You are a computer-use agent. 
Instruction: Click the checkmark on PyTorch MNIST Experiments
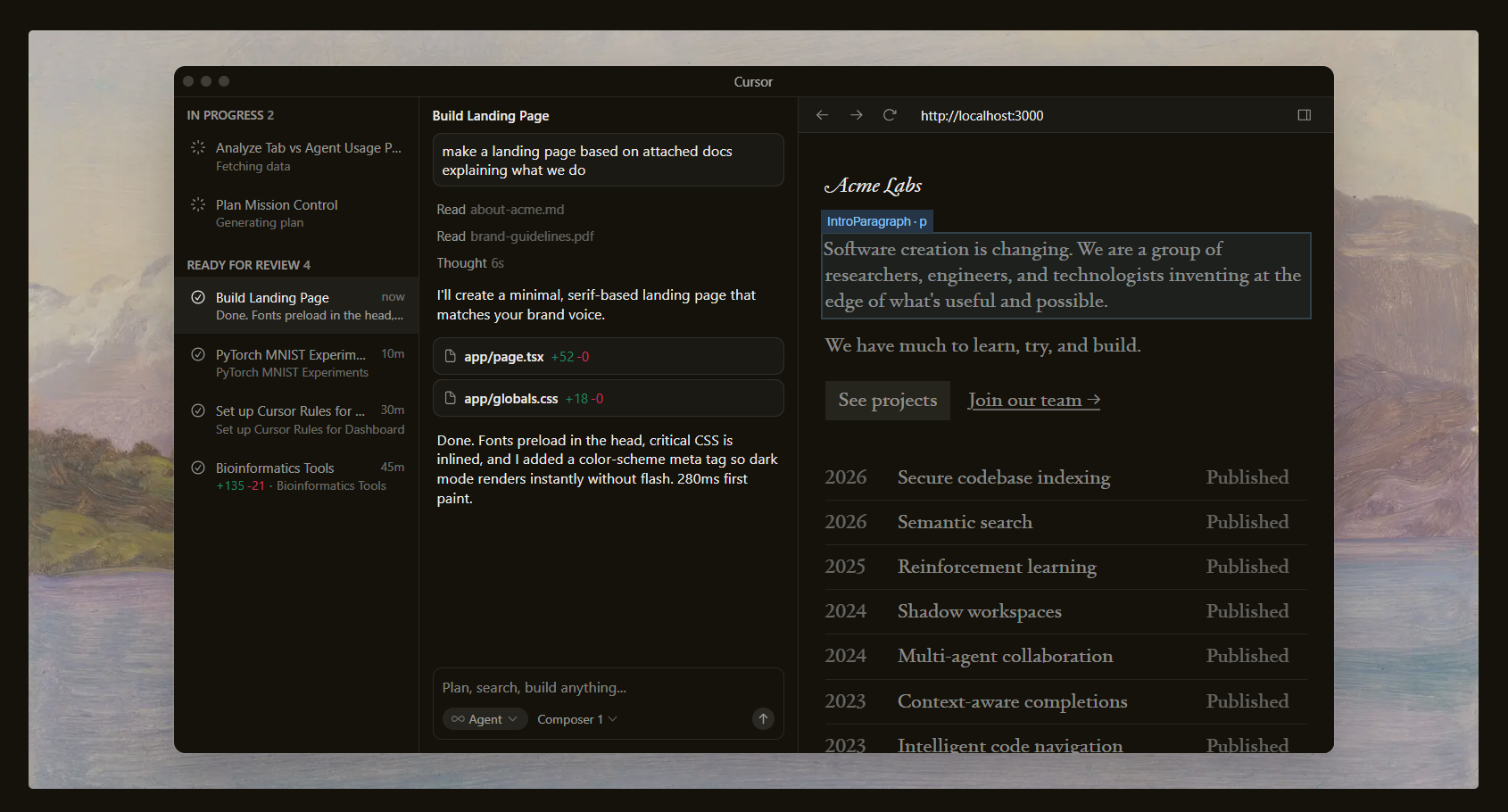click(198, 353)
